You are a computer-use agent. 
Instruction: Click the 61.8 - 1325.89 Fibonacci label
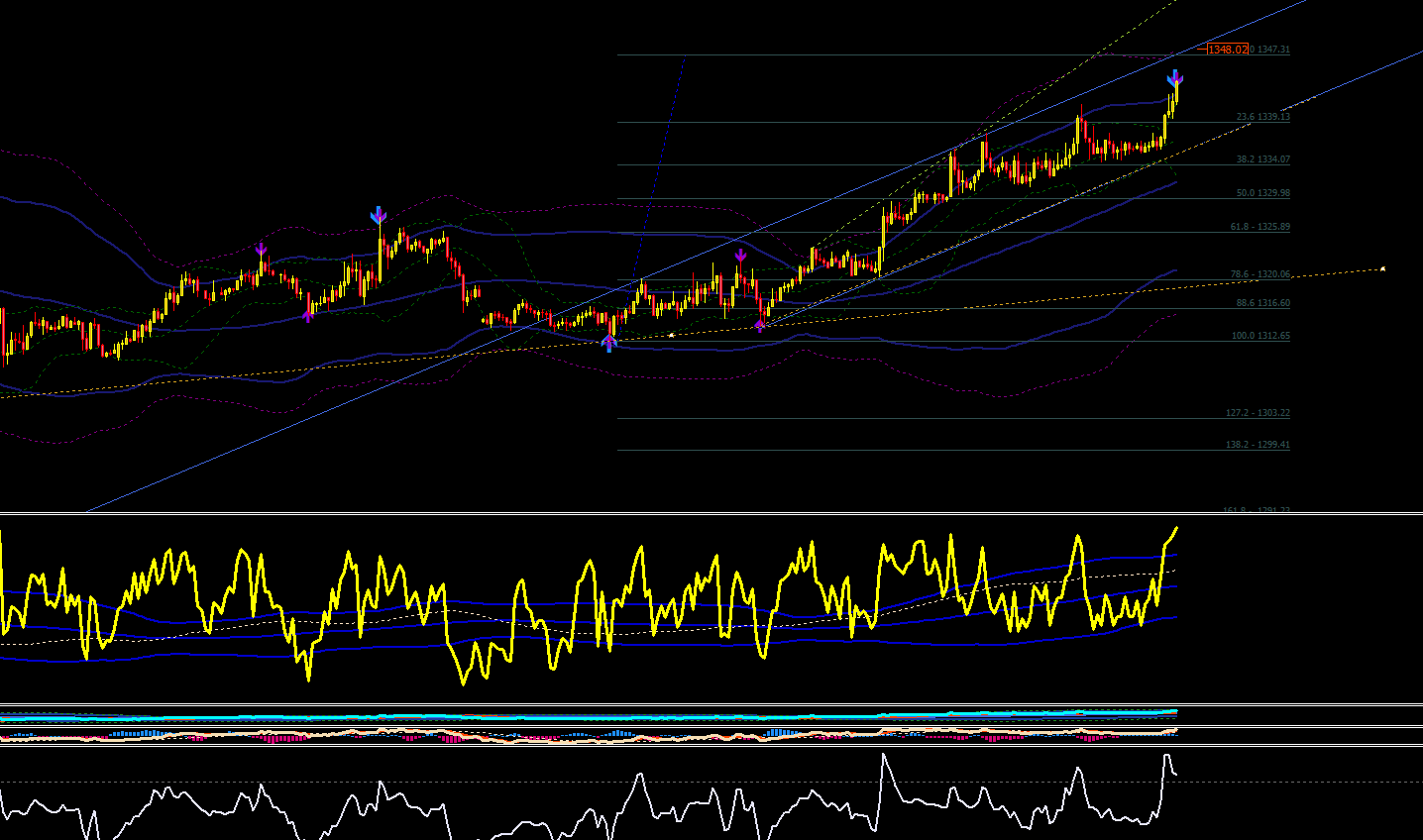click(x=1259, y=227)
